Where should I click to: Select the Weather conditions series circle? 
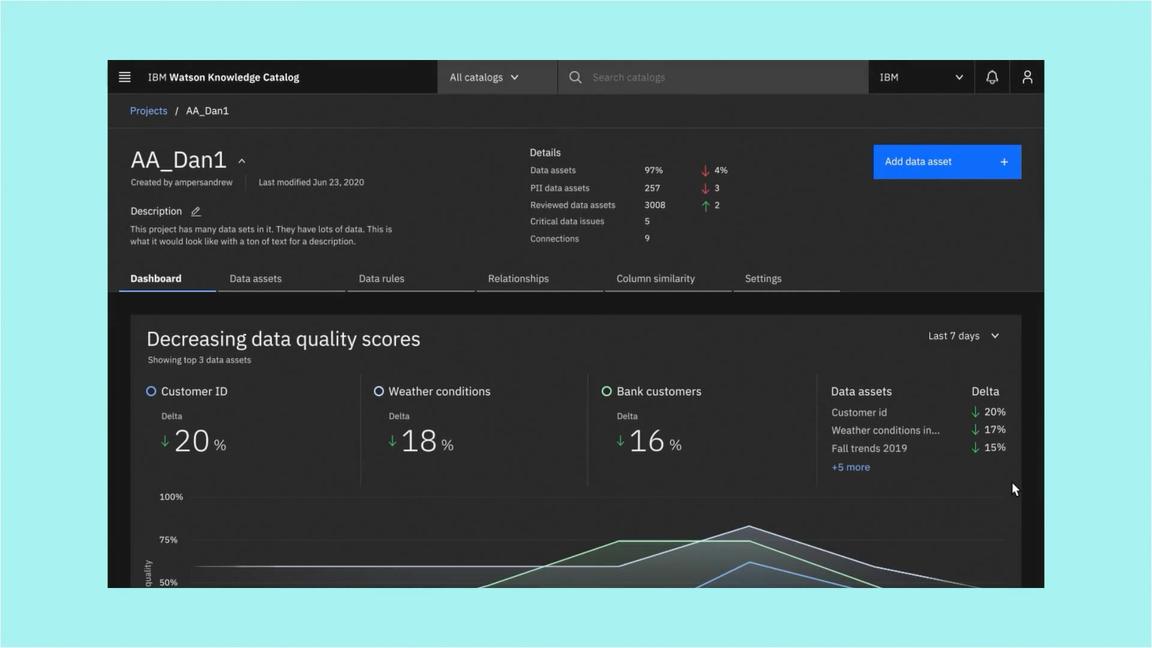coord(379,392)
